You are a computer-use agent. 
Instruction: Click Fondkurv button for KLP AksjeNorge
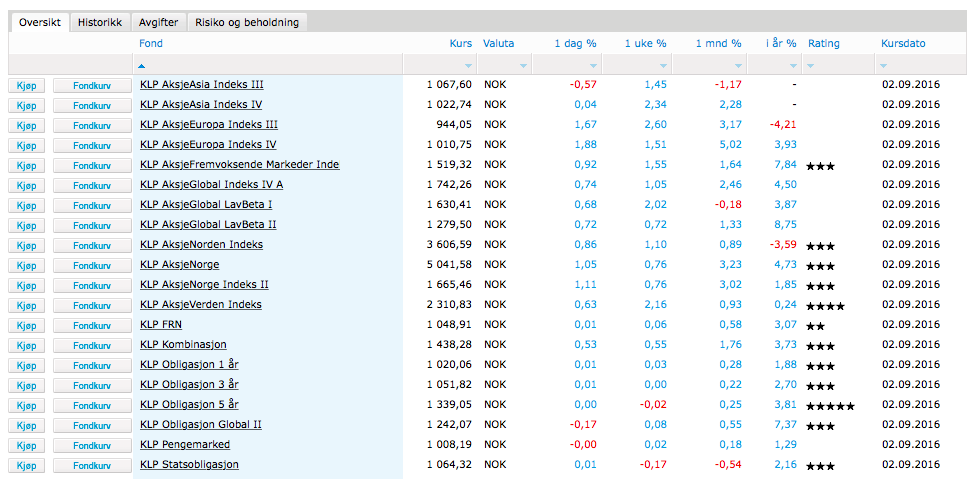(x=92, y=266)
